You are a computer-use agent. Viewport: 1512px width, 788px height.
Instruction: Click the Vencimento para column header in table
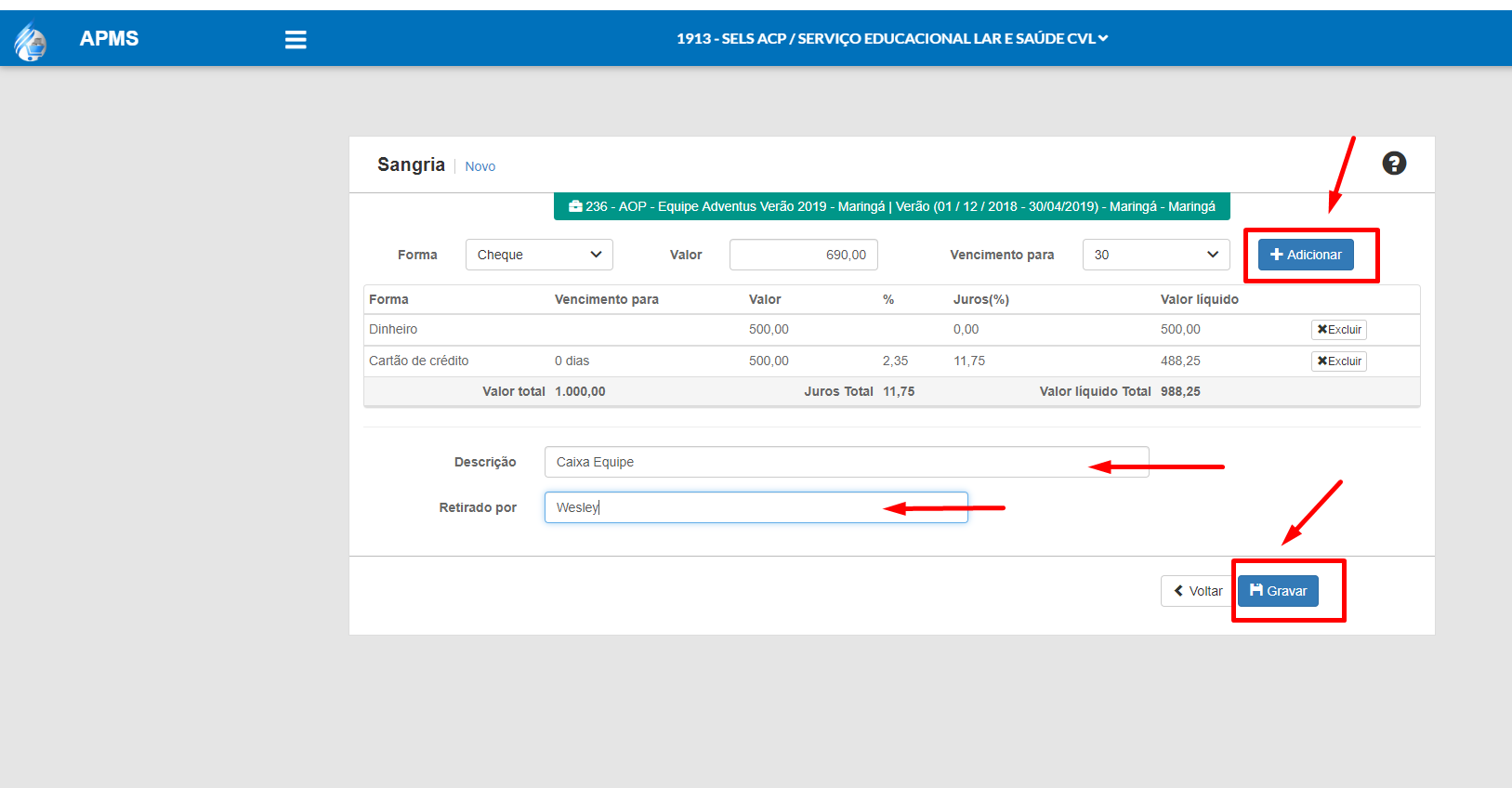click(607, 299)
